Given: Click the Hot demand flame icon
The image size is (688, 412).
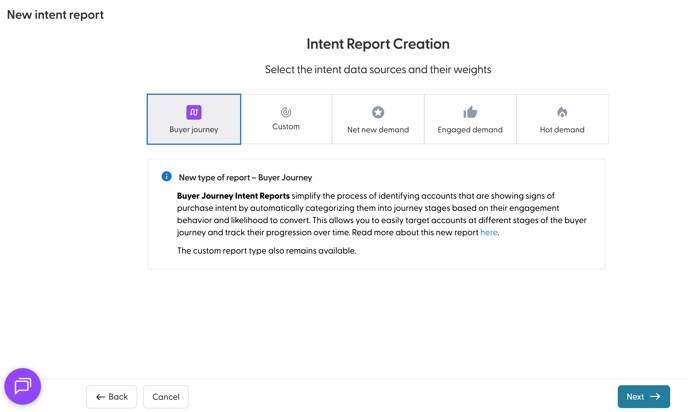Looking at the screenshot, I should (x=562, y=112).
